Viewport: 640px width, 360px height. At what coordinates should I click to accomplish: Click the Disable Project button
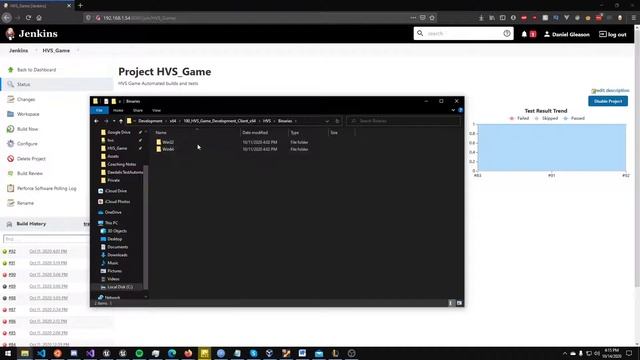tap(608, 101)
